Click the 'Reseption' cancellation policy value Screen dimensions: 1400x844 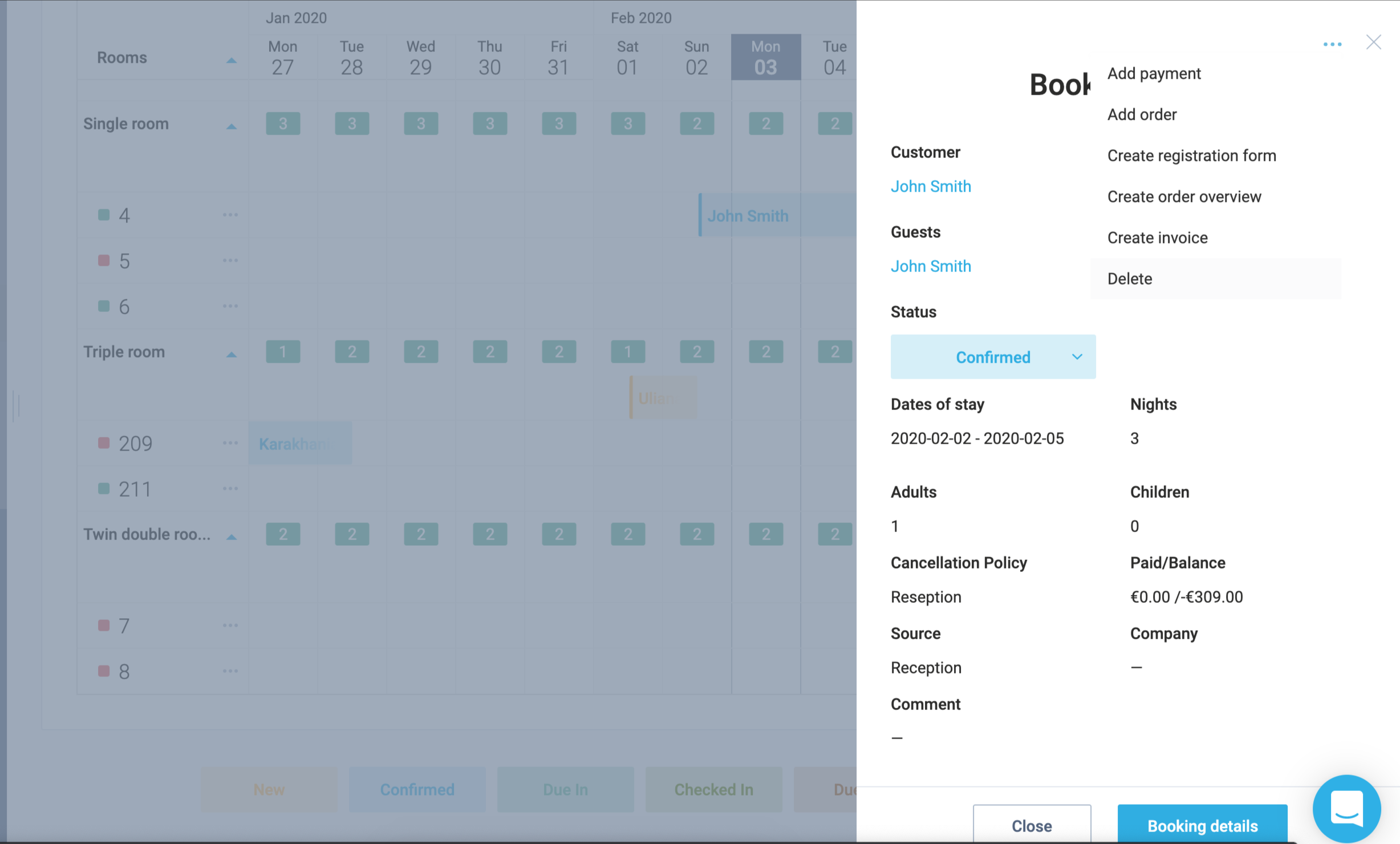tap(926, 597)
